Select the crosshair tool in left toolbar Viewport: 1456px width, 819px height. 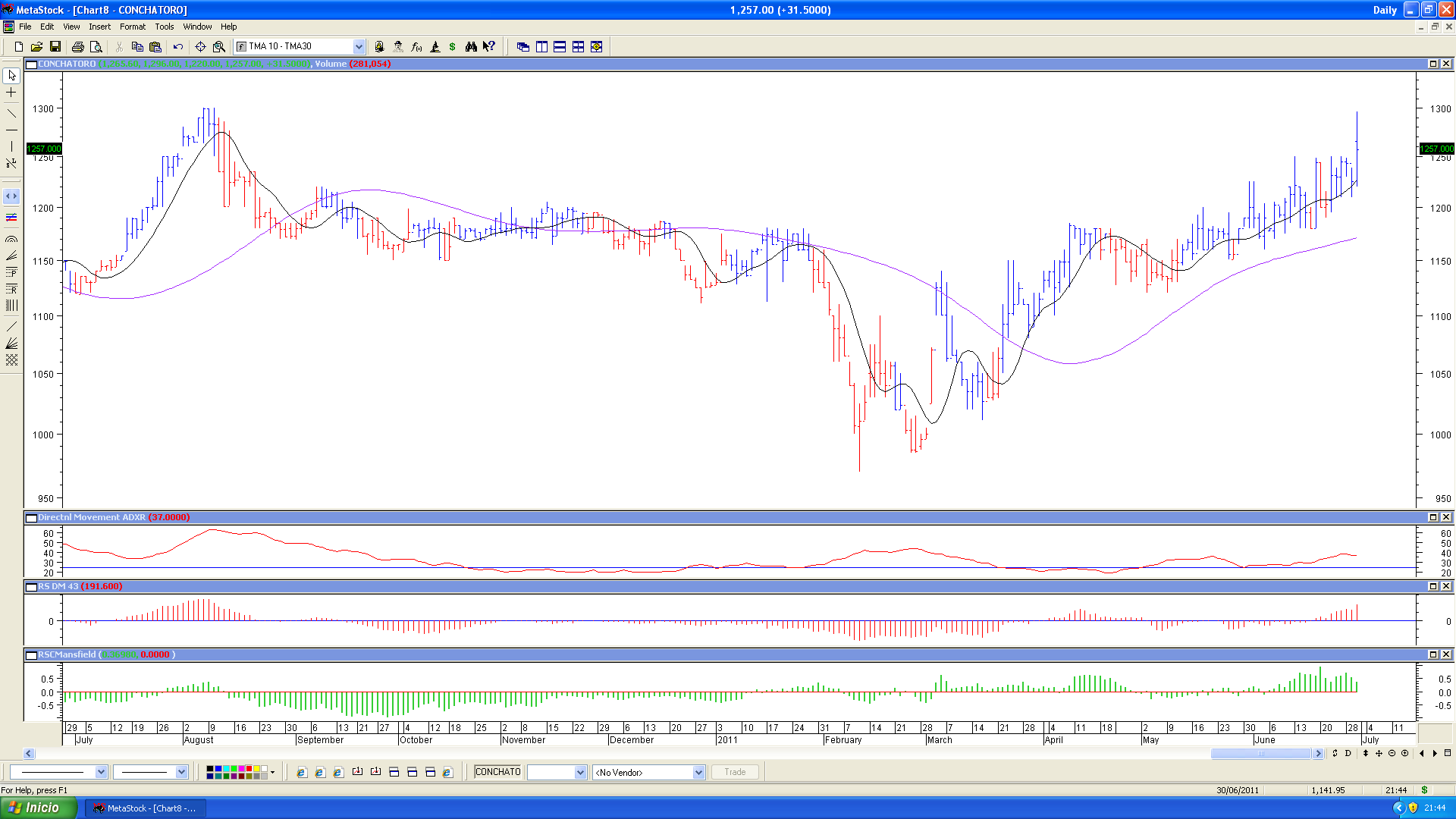(11, 93)
